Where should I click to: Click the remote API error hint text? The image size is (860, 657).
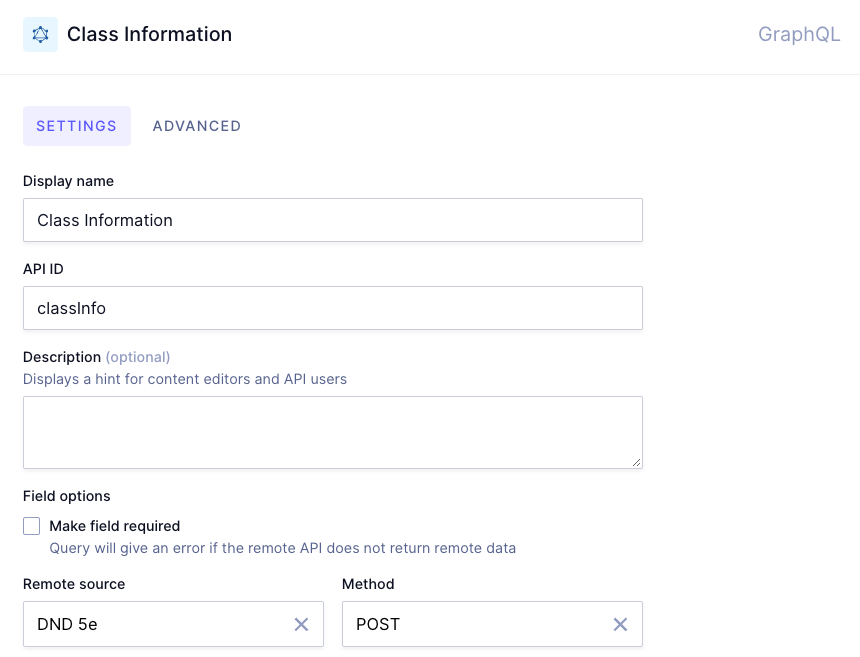[x=282, y=548]
